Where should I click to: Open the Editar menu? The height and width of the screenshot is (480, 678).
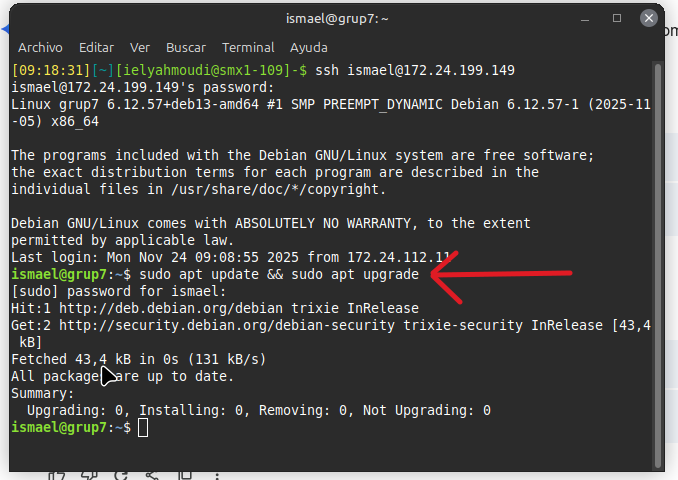tap(96, 47)
